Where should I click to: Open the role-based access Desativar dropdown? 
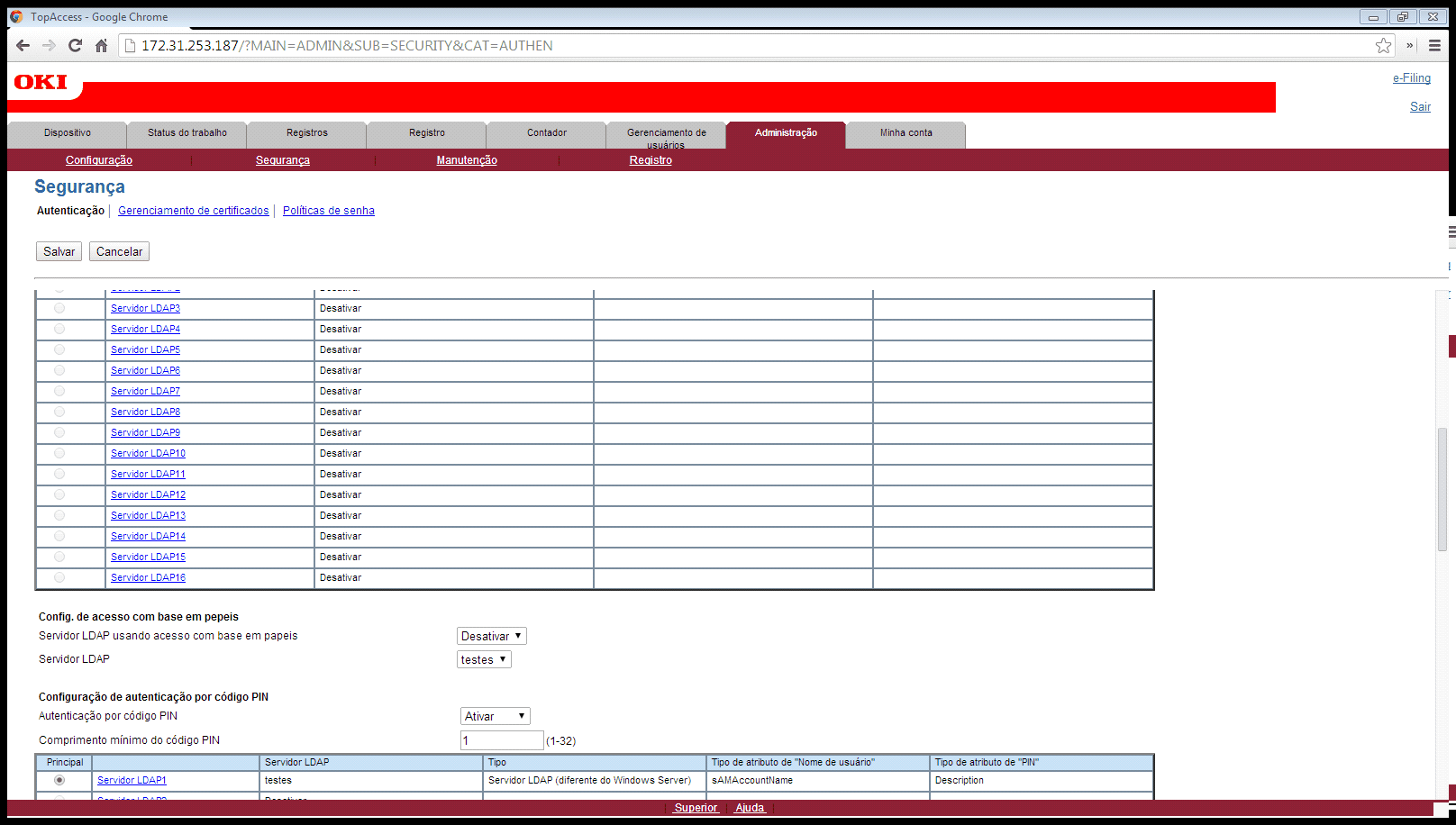491,636
